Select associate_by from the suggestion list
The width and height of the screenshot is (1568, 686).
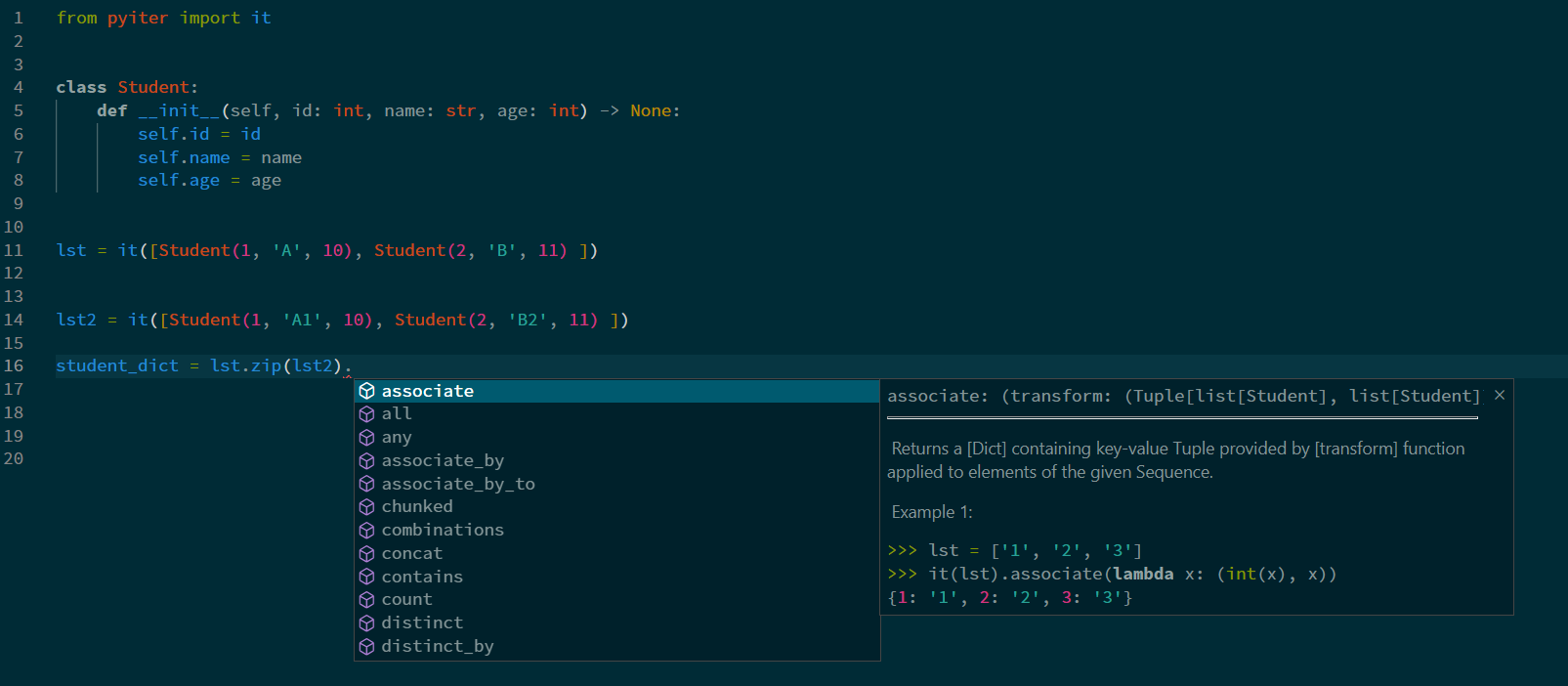pyautogui.click(x=443, y=461)
